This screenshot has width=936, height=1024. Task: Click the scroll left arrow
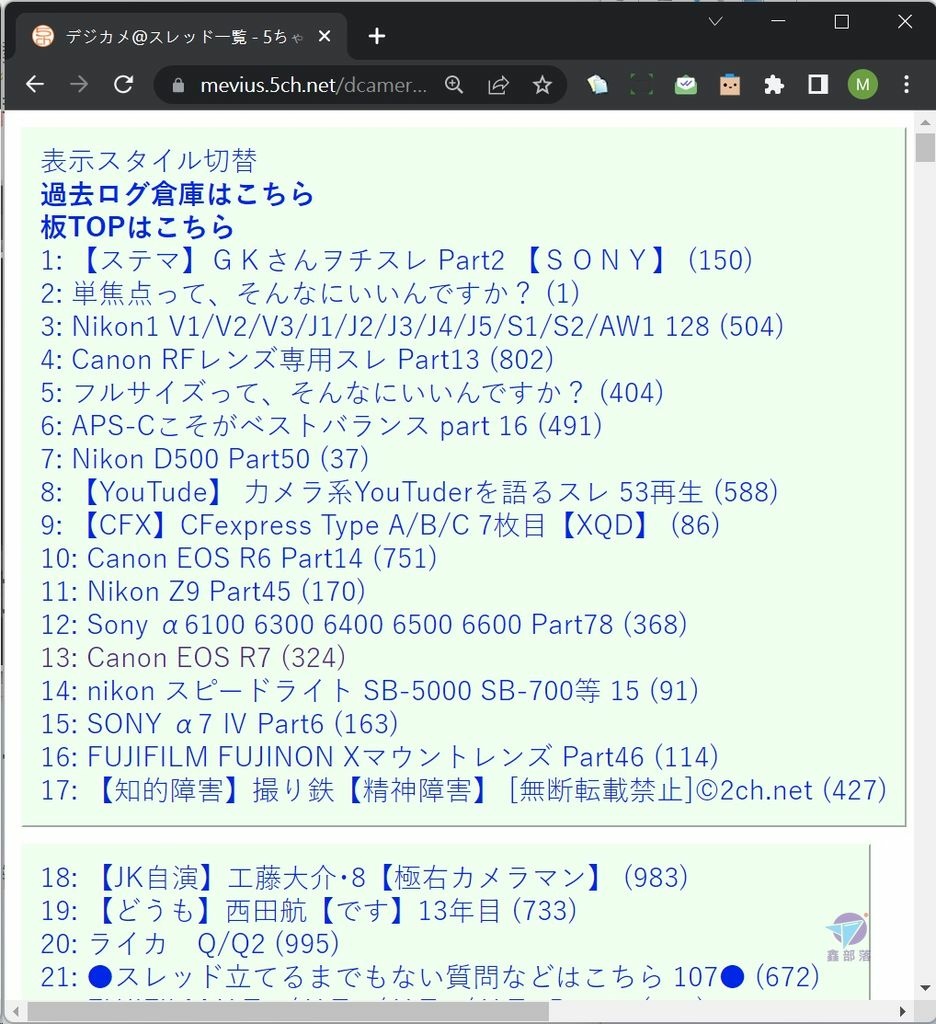point(14,1012)
